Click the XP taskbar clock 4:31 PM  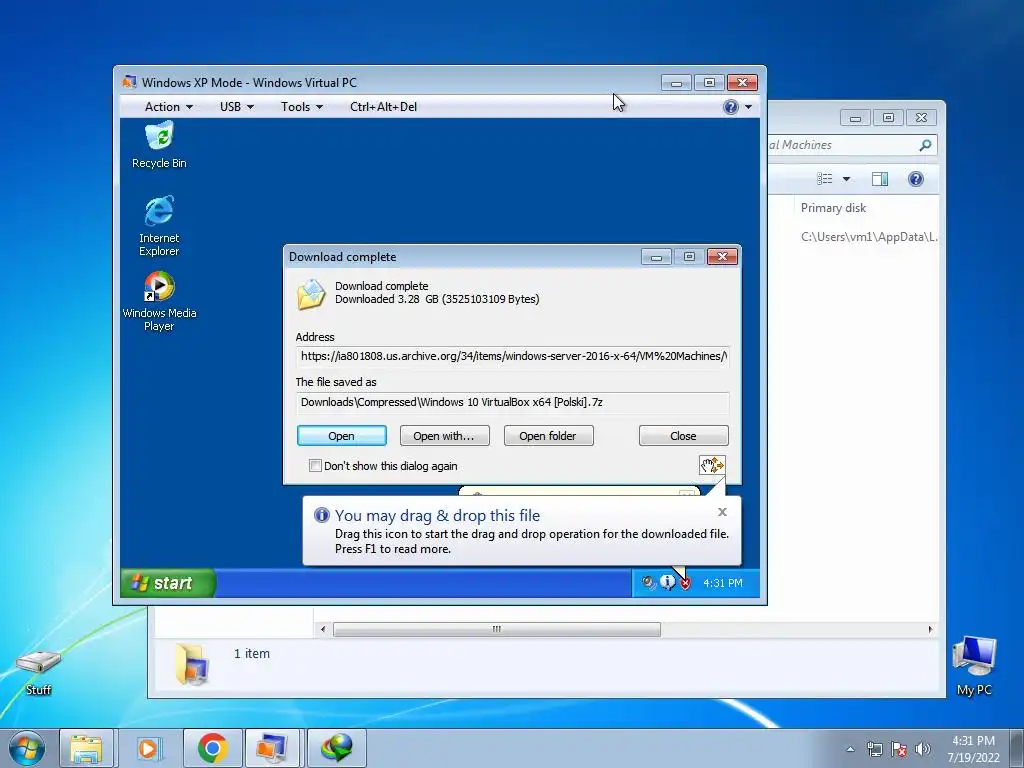click(x=722, y=583)
